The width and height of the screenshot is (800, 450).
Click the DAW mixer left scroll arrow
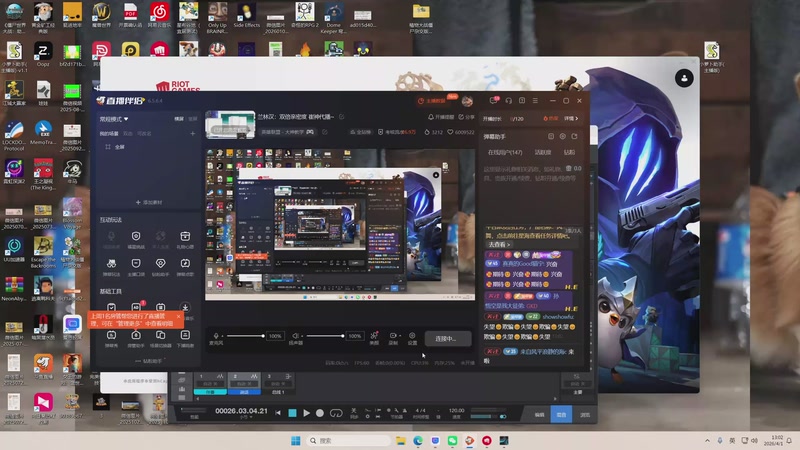pyautogui.click(x=197, y=398)
